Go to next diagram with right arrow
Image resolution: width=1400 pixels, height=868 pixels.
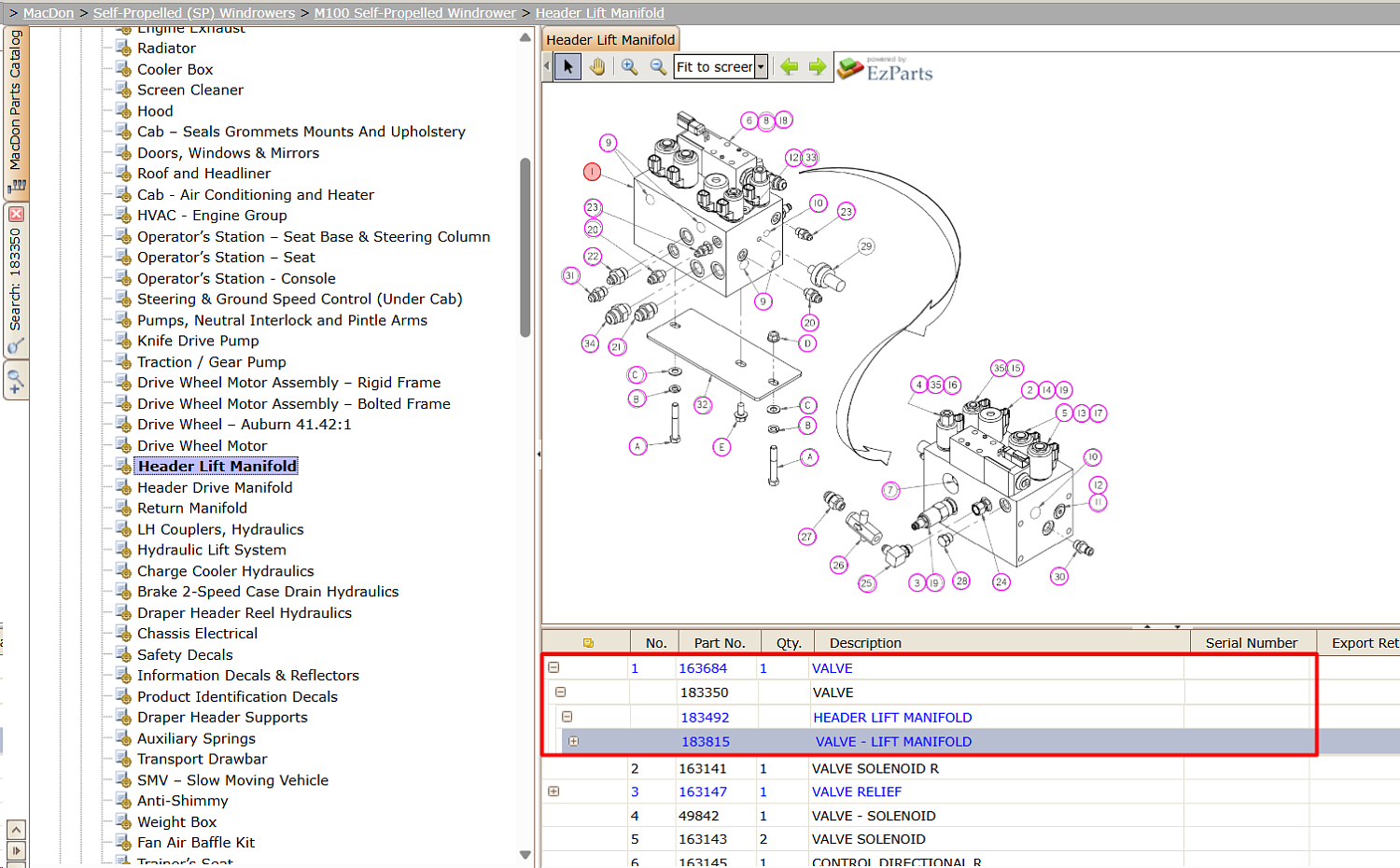tap(818, 66)
